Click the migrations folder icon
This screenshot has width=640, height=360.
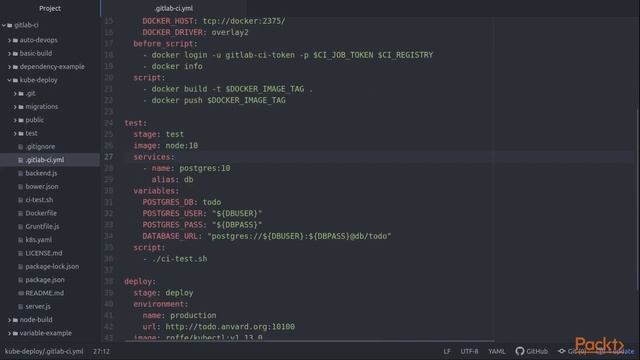click(21, 107)
